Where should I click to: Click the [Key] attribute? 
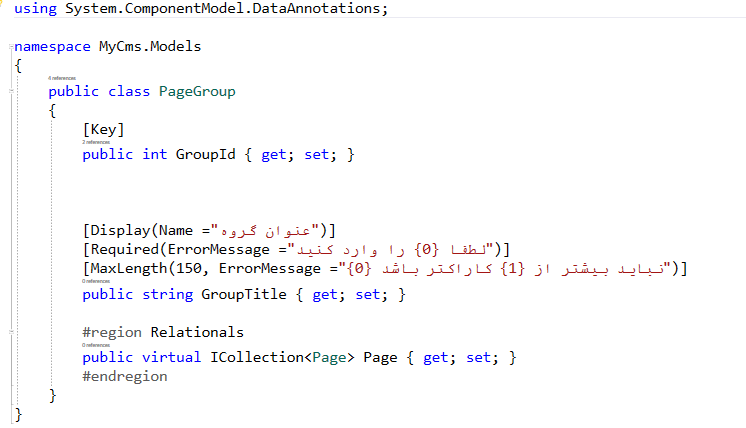tap(105, 130)
